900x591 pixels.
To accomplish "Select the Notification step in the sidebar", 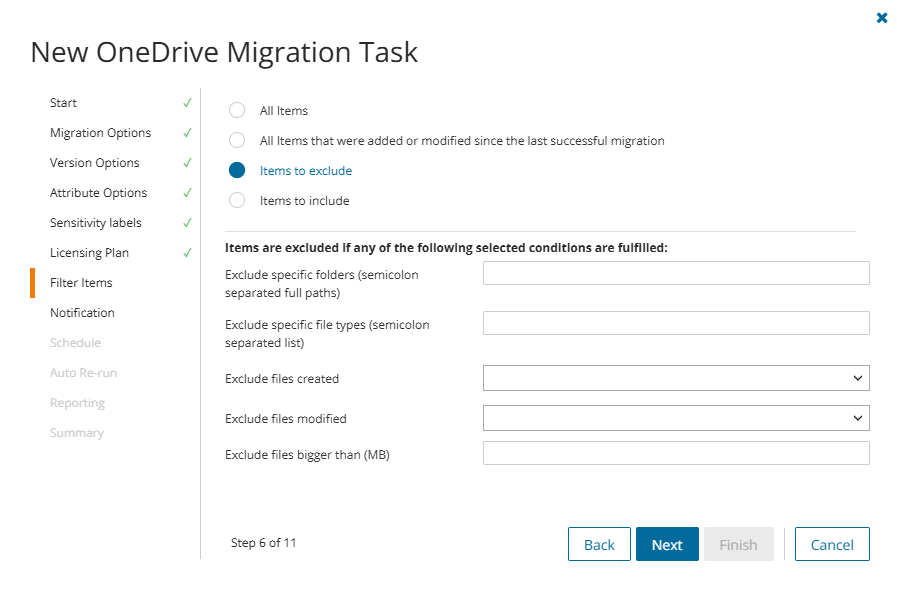I will pos(82,313).
